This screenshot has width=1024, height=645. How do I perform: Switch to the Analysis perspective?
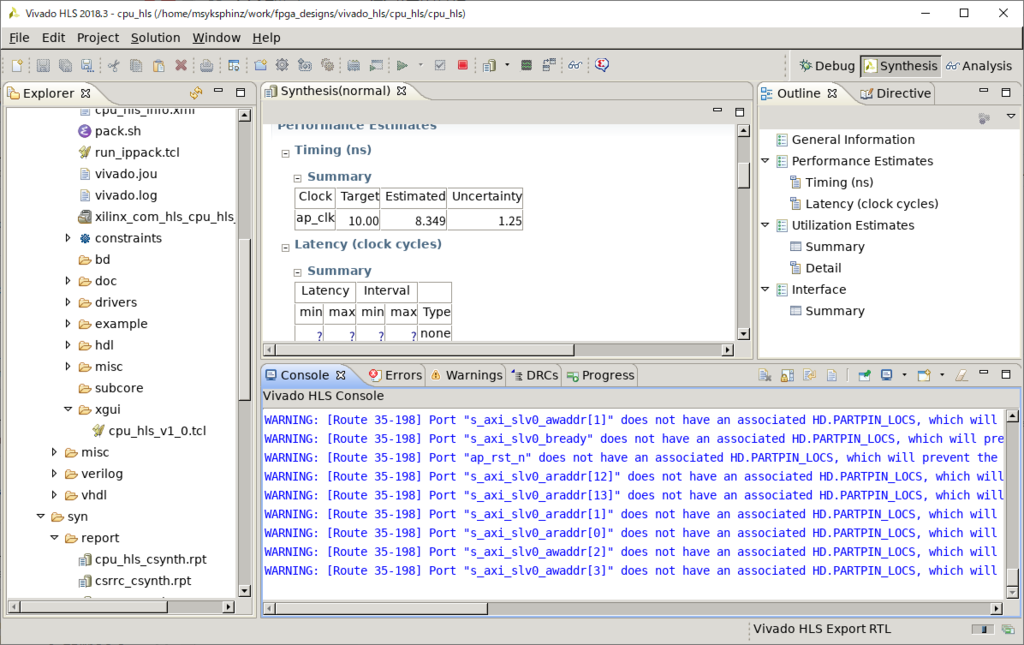(x=978, y=66)
